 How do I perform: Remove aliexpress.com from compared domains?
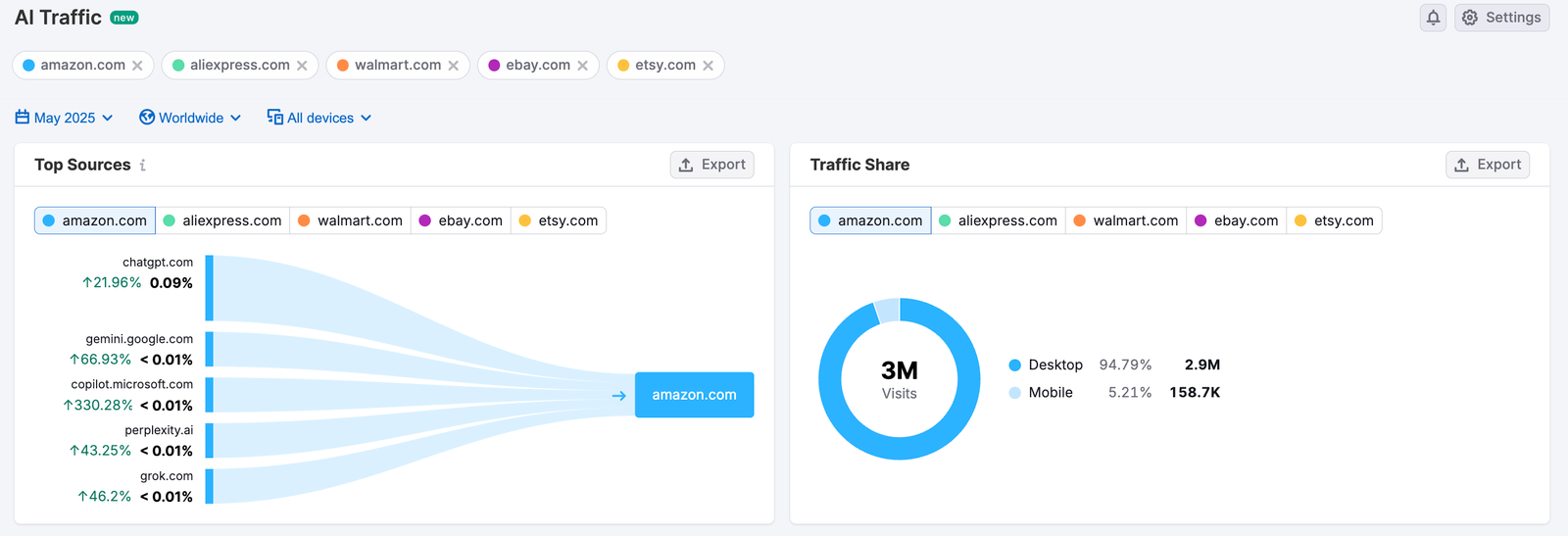point(302,66)
